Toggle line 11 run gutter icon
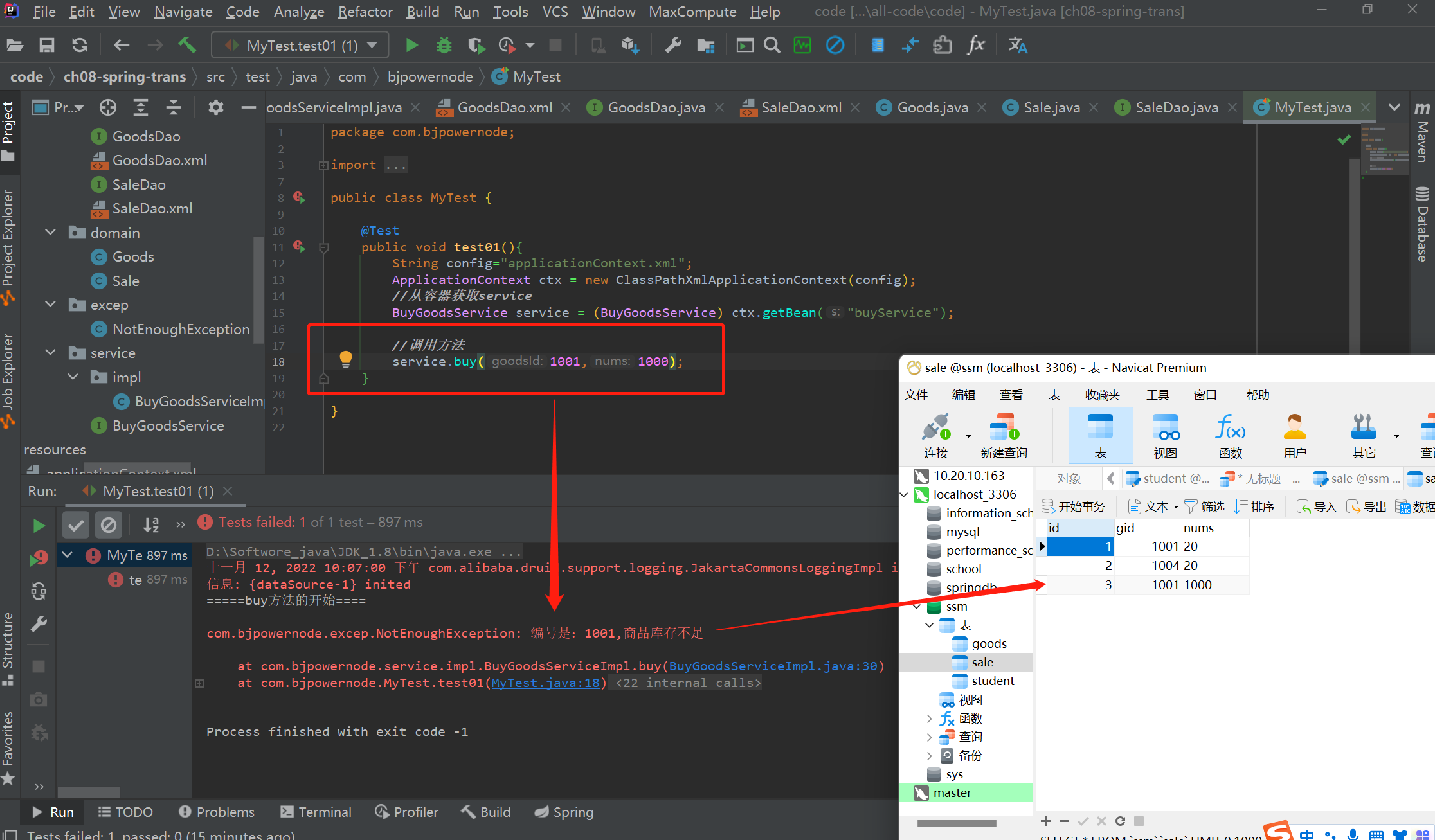Screen dimensions: 1435x840 [x=299, y=246]
